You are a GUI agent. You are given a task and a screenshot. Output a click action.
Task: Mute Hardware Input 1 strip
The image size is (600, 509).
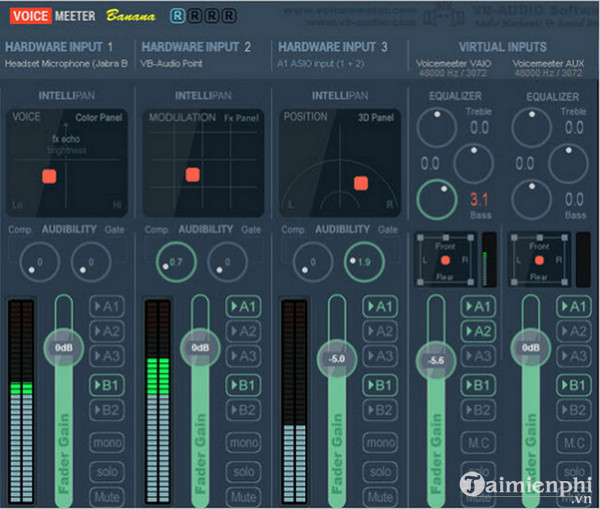tap(107, 497)
